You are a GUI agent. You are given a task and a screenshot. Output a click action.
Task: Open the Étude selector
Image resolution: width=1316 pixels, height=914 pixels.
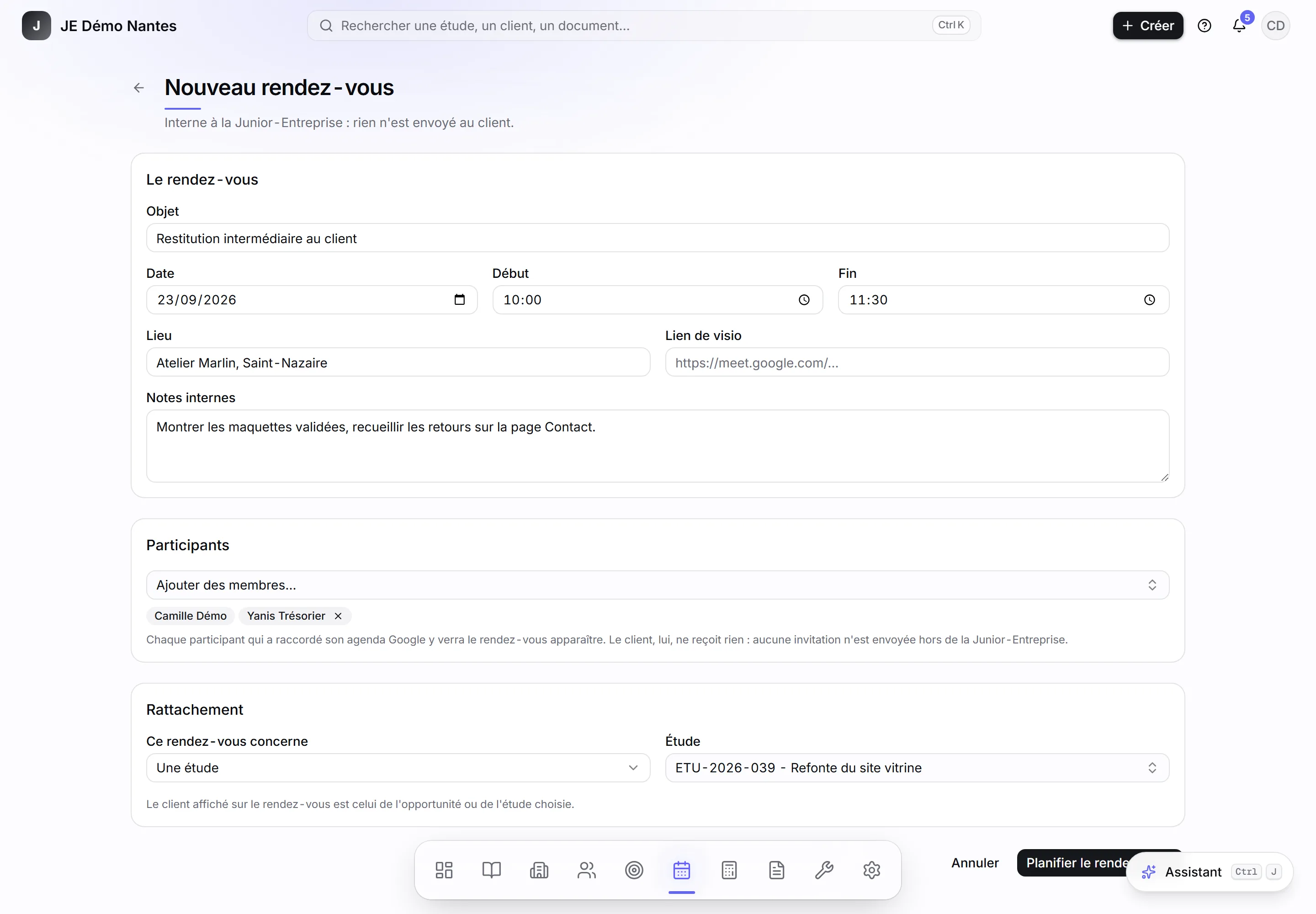click(x=917, y=768)
